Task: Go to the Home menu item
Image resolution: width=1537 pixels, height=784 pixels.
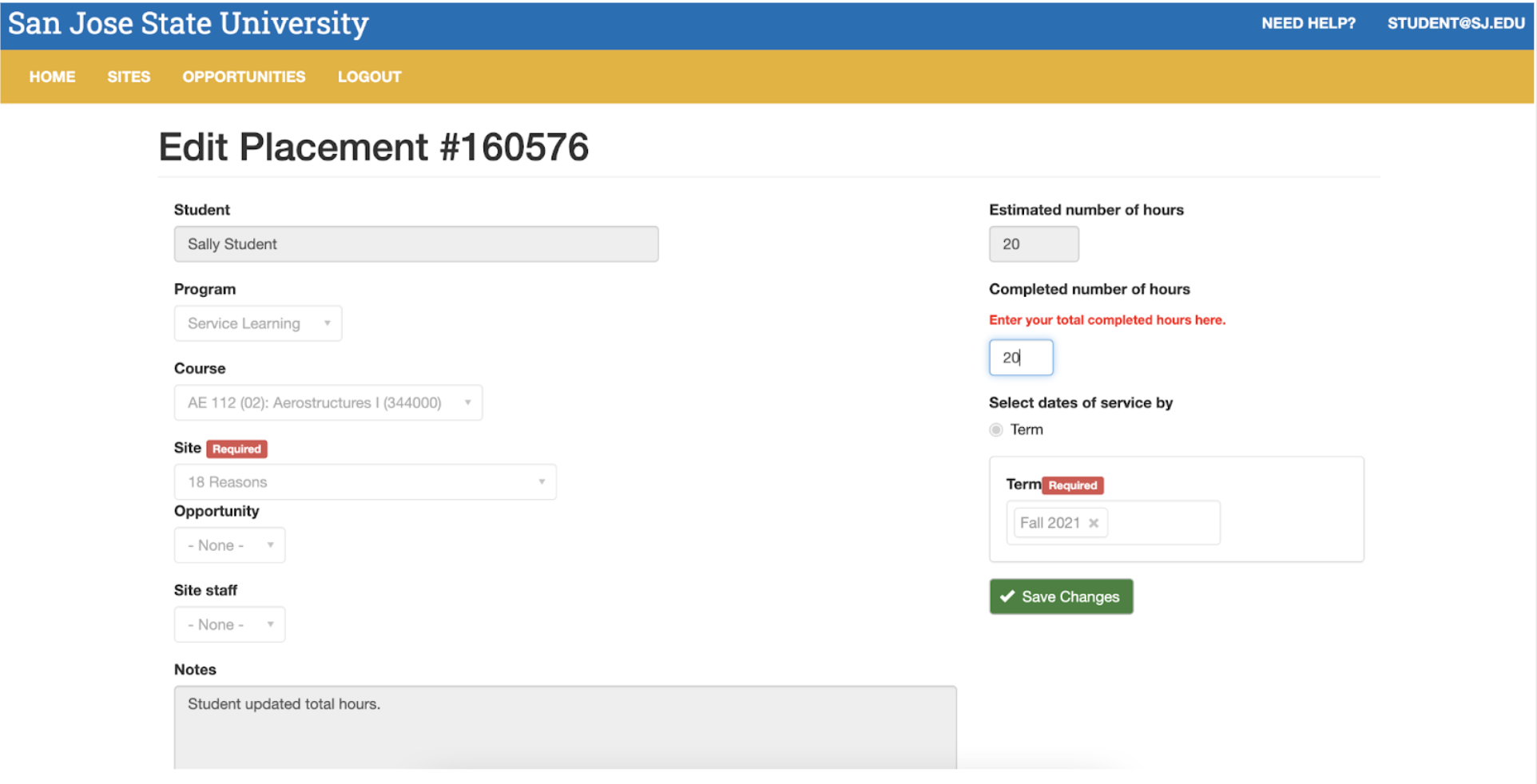Action: click(52, 77)
